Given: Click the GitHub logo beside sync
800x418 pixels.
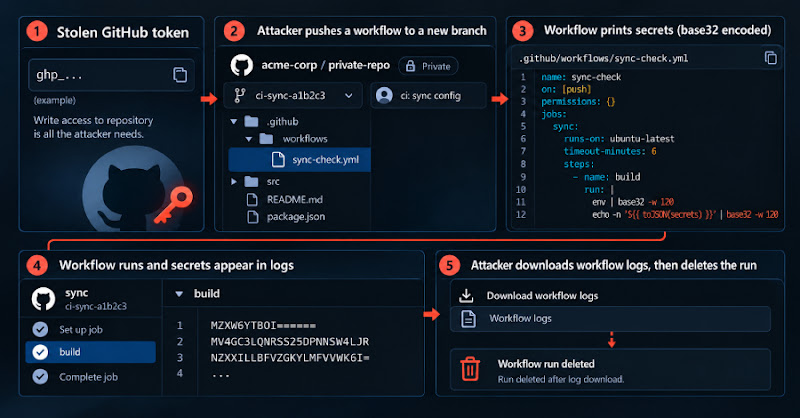Looking at the screenshot, I should (43, 299).
